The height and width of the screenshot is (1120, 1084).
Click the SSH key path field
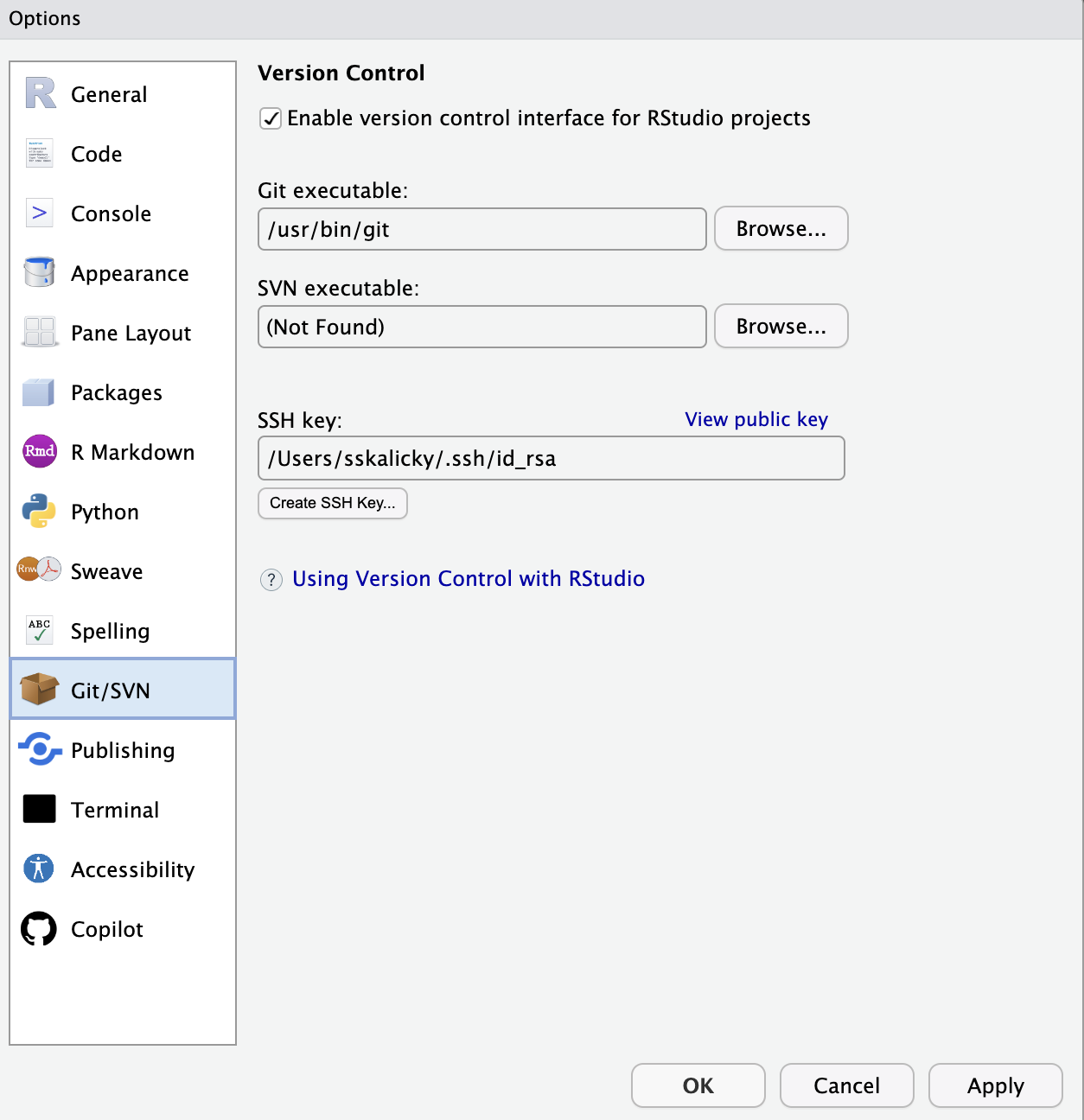pyautogui.click(x=552, y=458)
